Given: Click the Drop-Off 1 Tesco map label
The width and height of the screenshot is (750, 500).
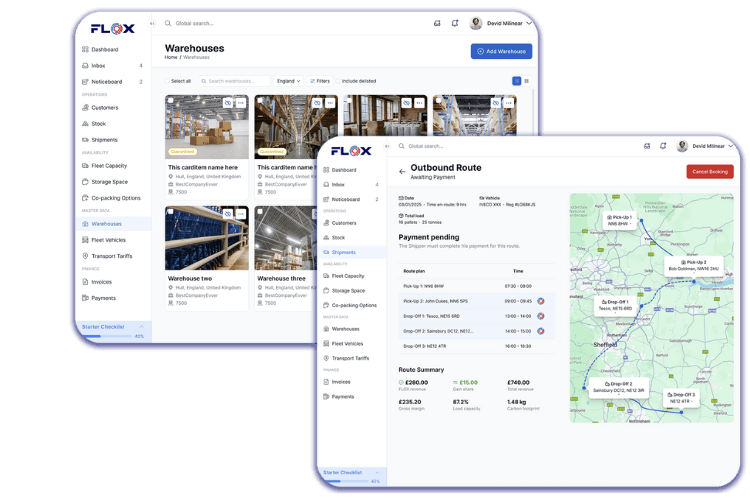Looking at the screenshot, I should [615, 305].
